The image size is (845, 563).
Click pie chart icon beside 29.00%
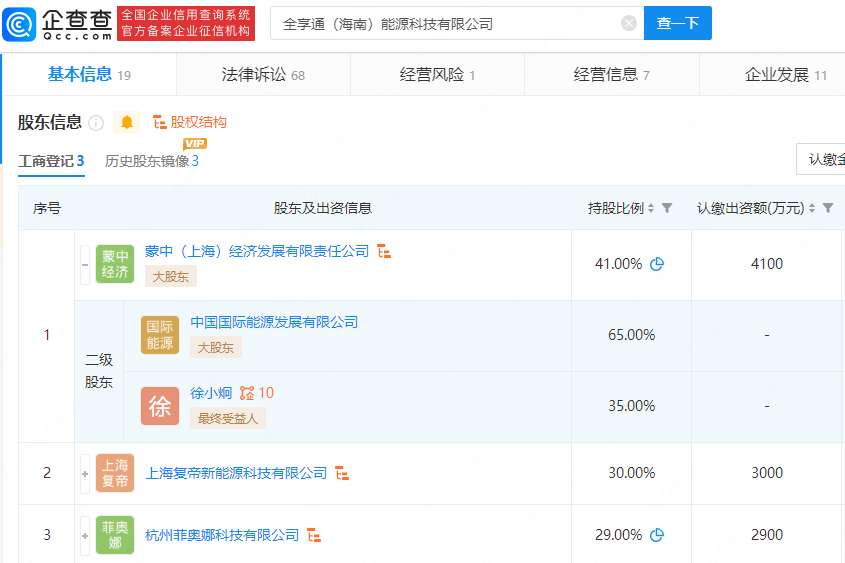tap(656, 535)
